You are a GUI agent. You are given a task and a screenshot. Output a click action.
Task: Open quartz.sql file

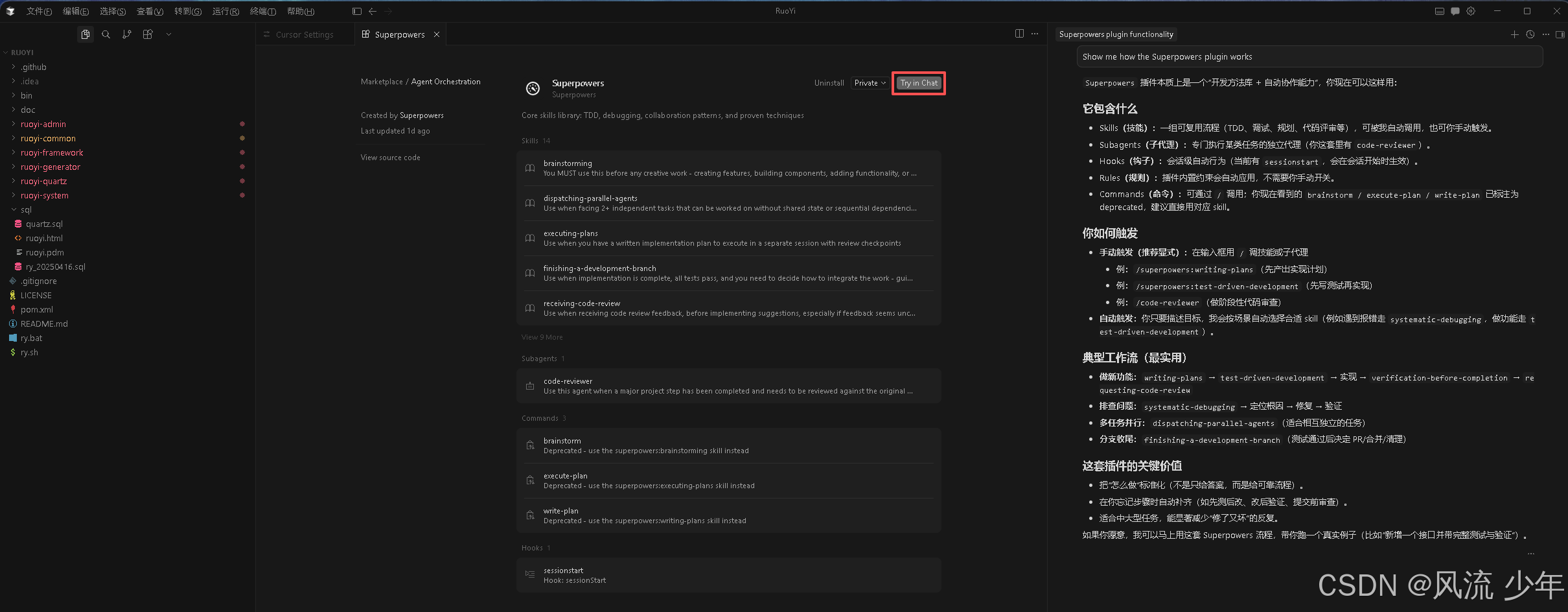click(128, 224)
